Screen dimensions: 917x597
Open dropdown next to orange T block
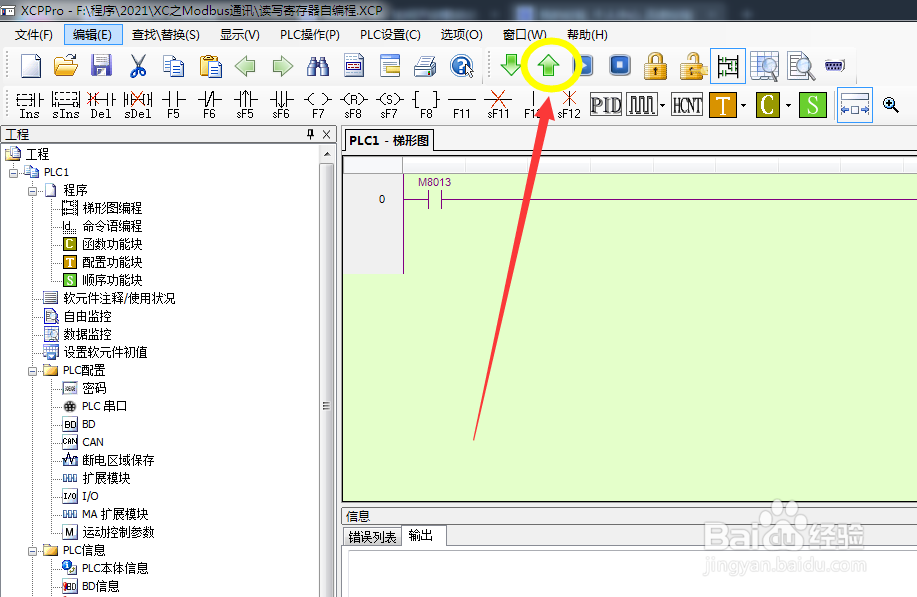(743, 105)
